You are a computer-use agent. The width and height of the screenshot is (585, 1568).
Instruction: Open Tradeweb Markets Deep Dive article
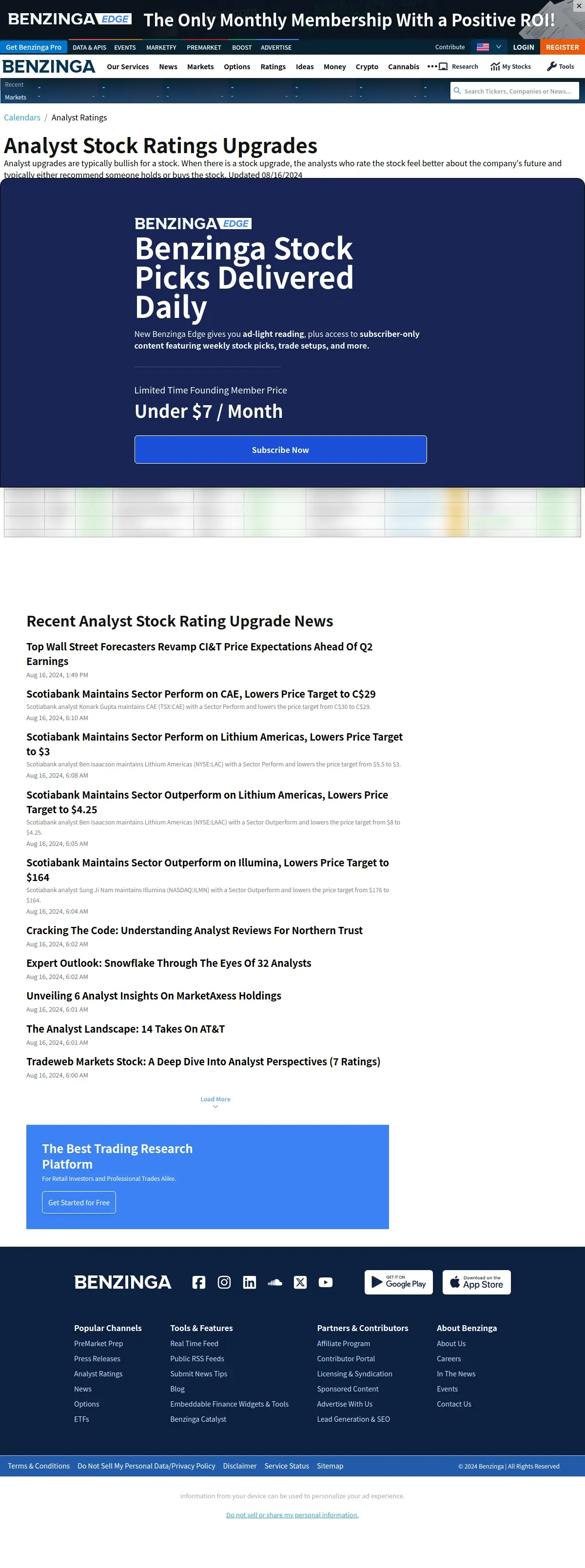click(203, 1061)
